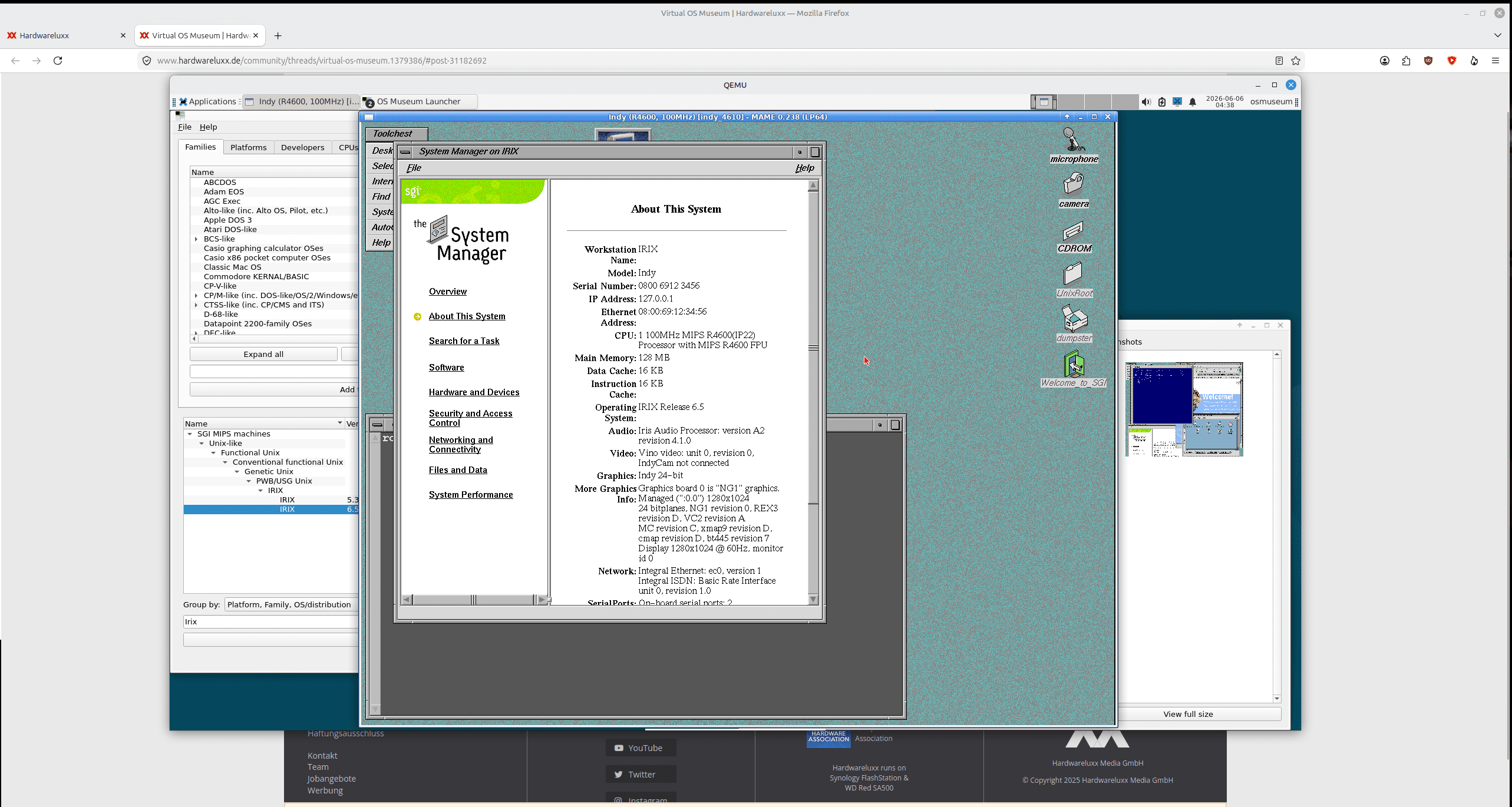The width and height of the screenshot is (1512, 807).
Task: Switch to the Hardwareluxx browser tab
Action: (66, 35)
